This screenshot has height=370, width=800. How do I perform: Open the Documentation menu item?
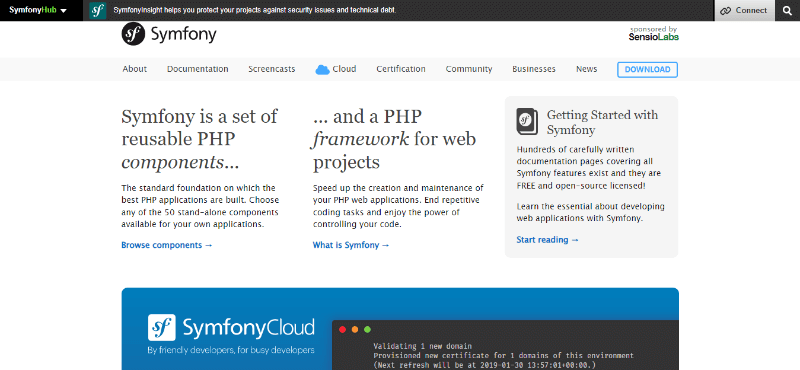pos(197,69)
